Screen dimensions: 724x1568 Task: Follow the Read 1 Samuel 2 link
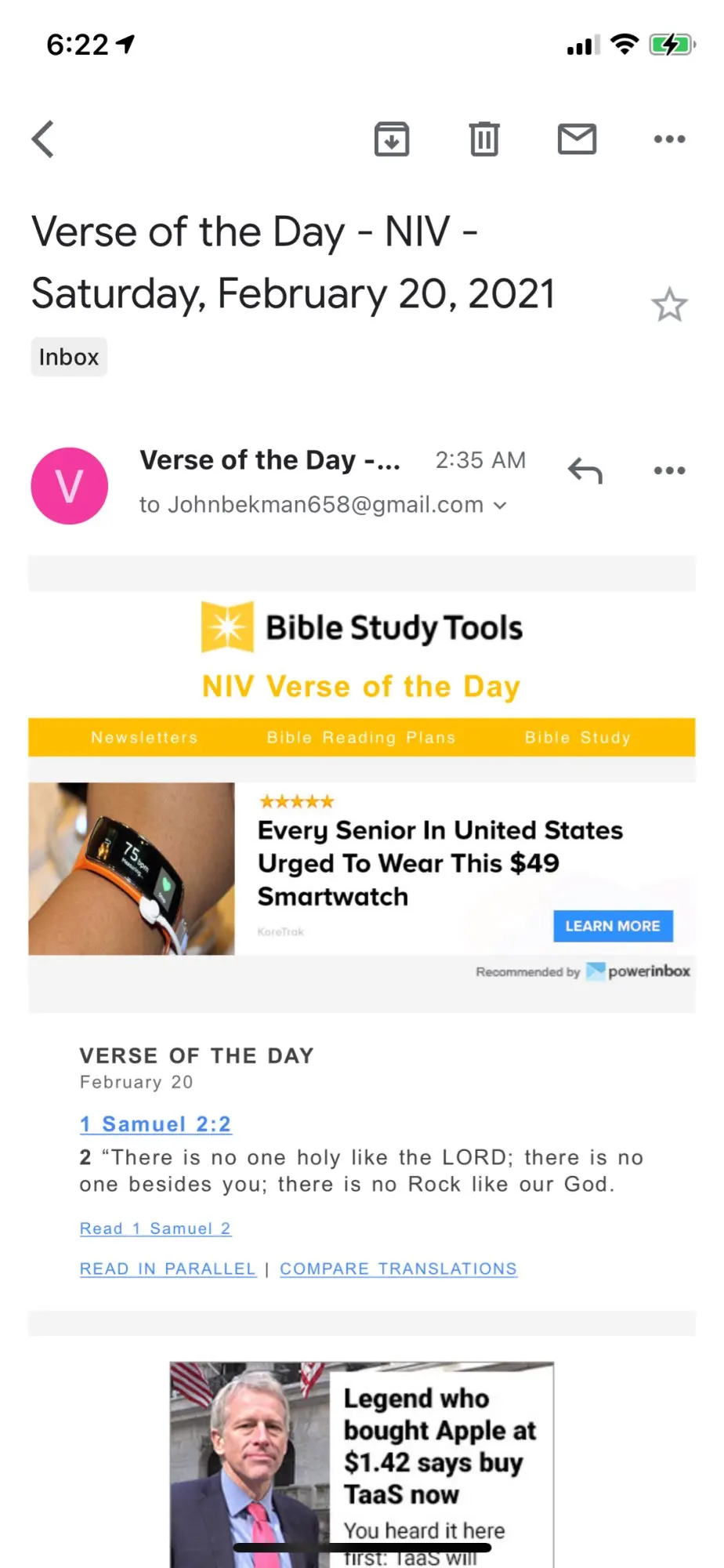(x=155, y=1229)
